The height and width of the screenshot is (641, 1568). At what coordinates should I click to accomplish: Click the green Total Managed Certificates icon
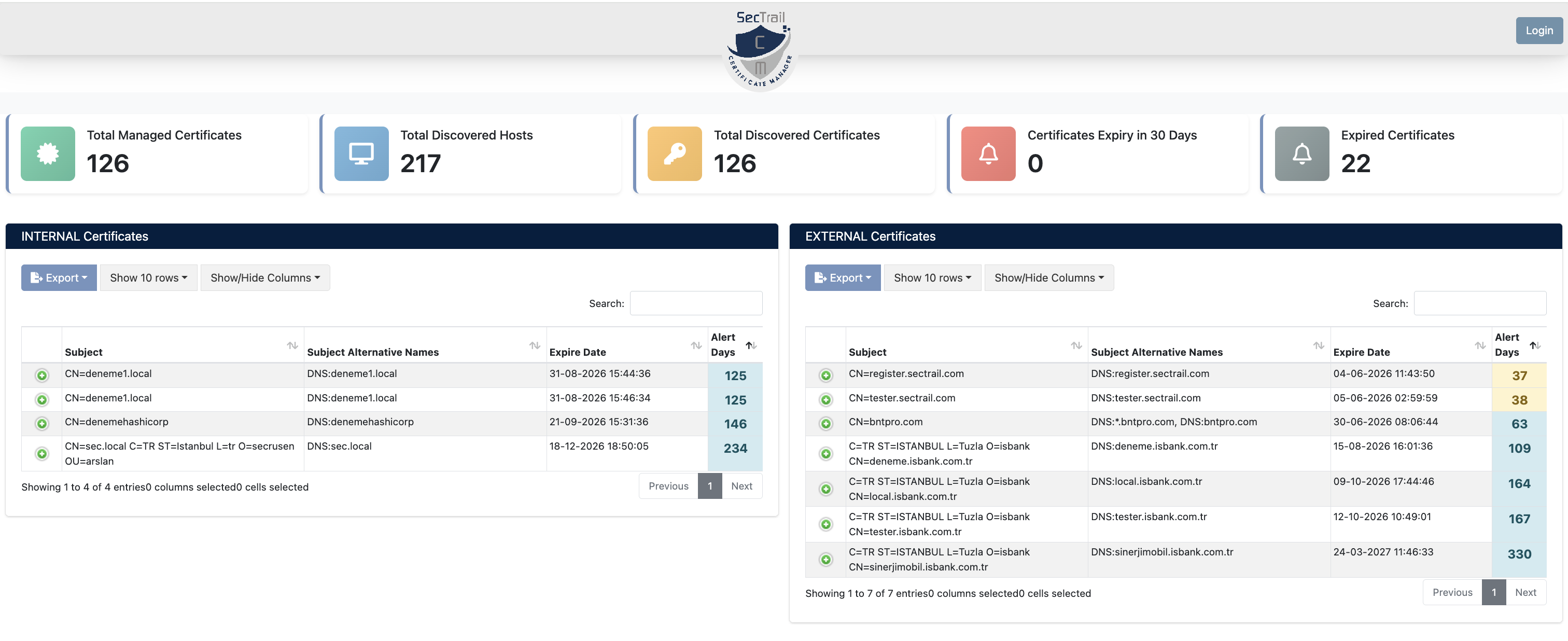[48, 154]
